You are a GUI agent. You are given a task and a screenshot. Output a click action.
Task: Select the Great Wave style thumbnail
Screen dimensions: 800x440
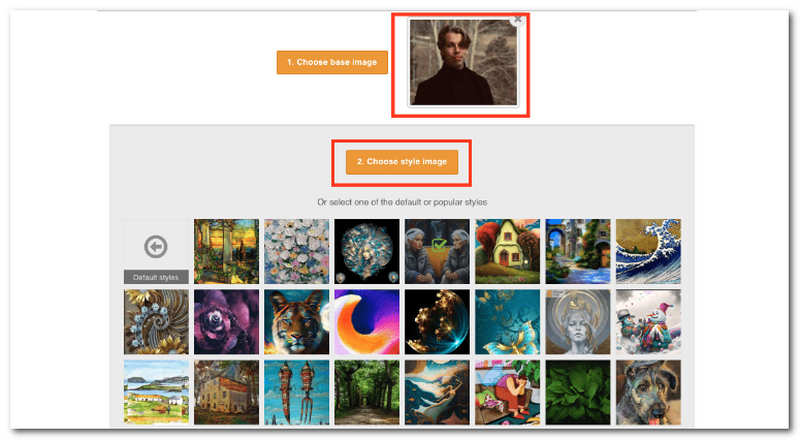pyautogui.click(x=648, y=252)
